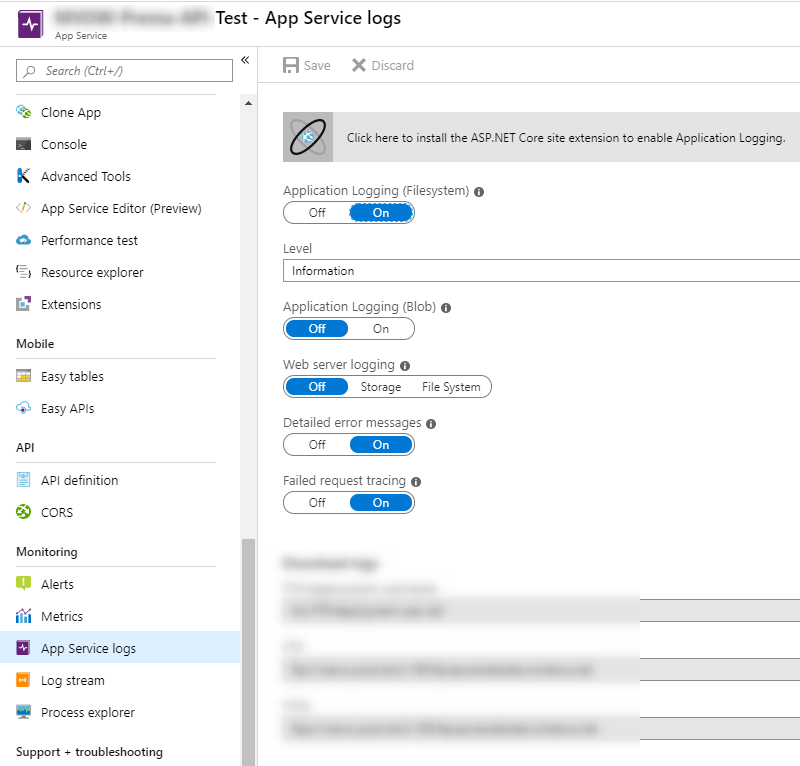The width and height of the screenshot is (800, 766).
Task: Click the Mobile section heading
Action: pos(35,343)
